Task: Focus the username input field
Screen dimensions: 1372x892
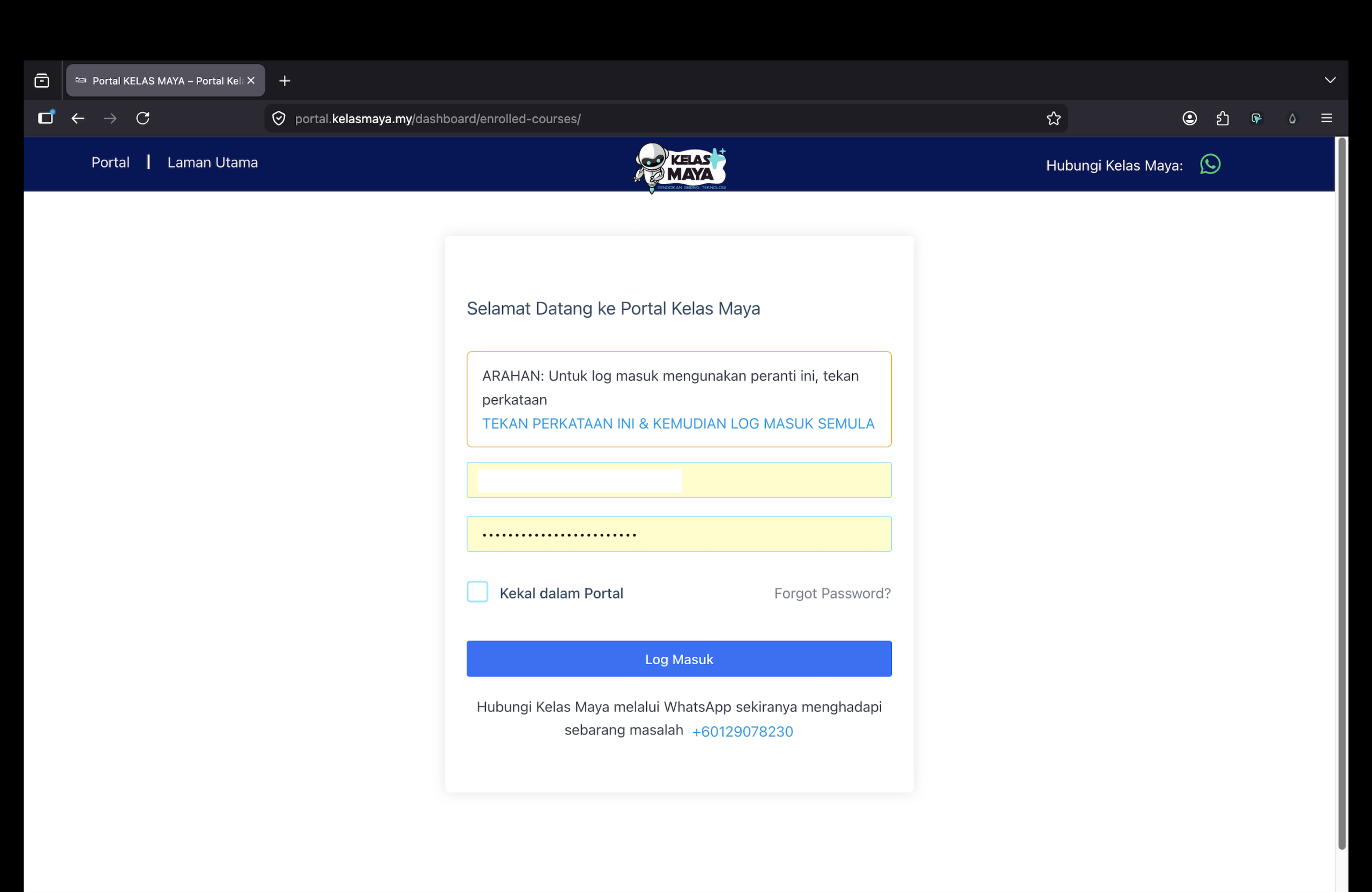Action: tap(679, 480)
